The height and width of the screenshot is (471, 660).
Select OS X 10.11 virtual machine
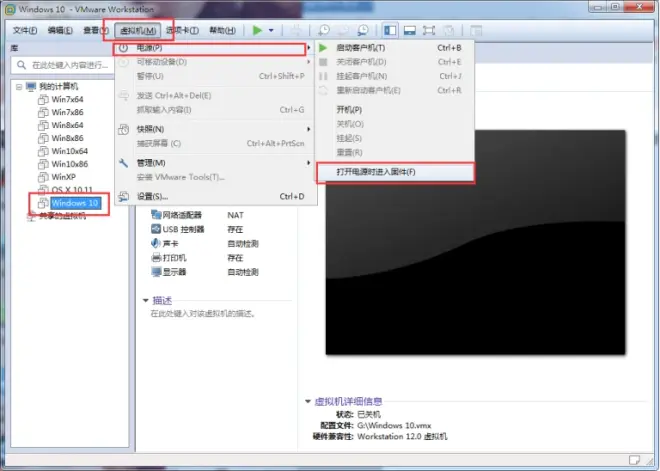point(72,190)
